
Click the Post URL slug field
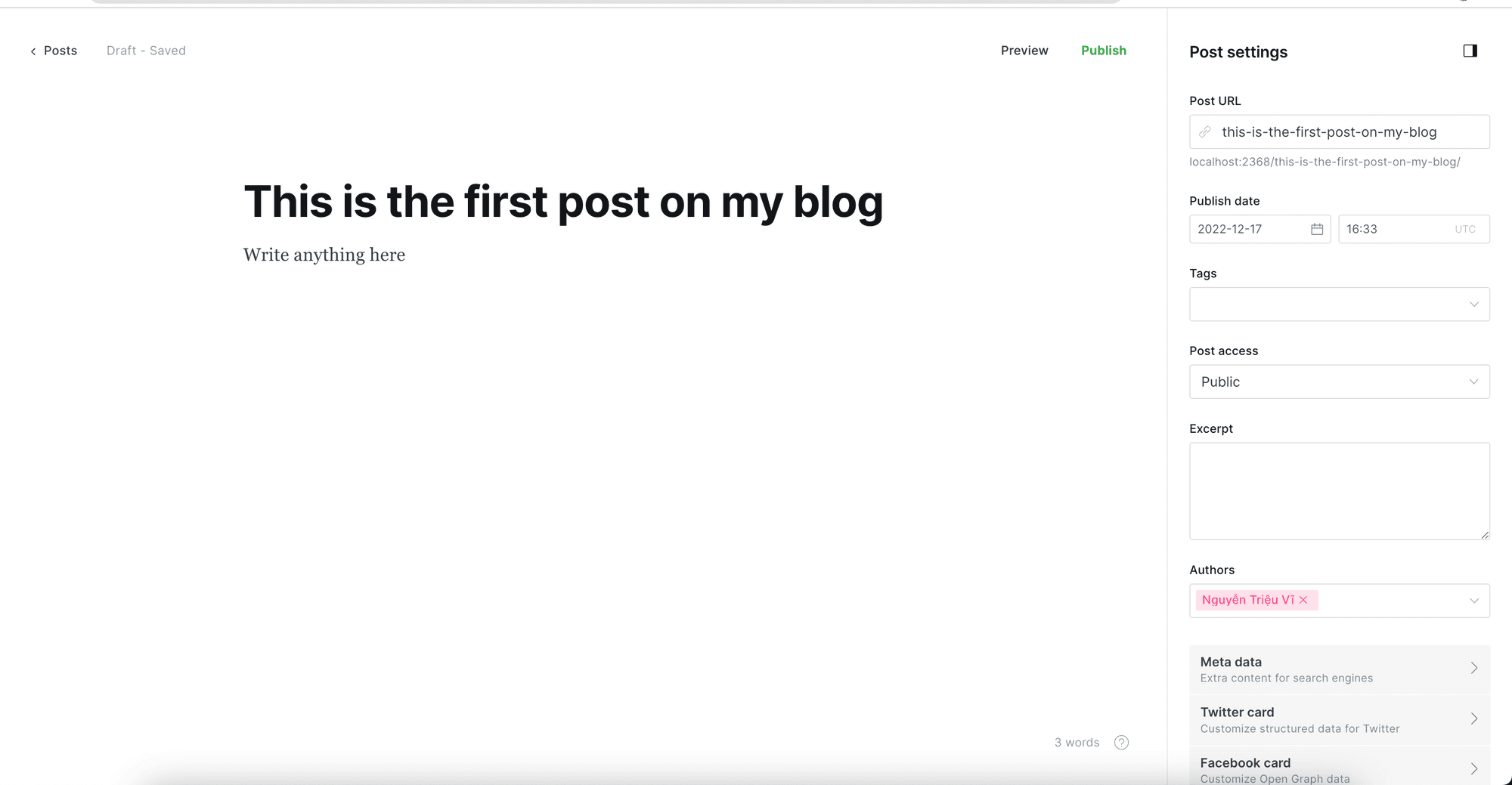click(1346, 132)
